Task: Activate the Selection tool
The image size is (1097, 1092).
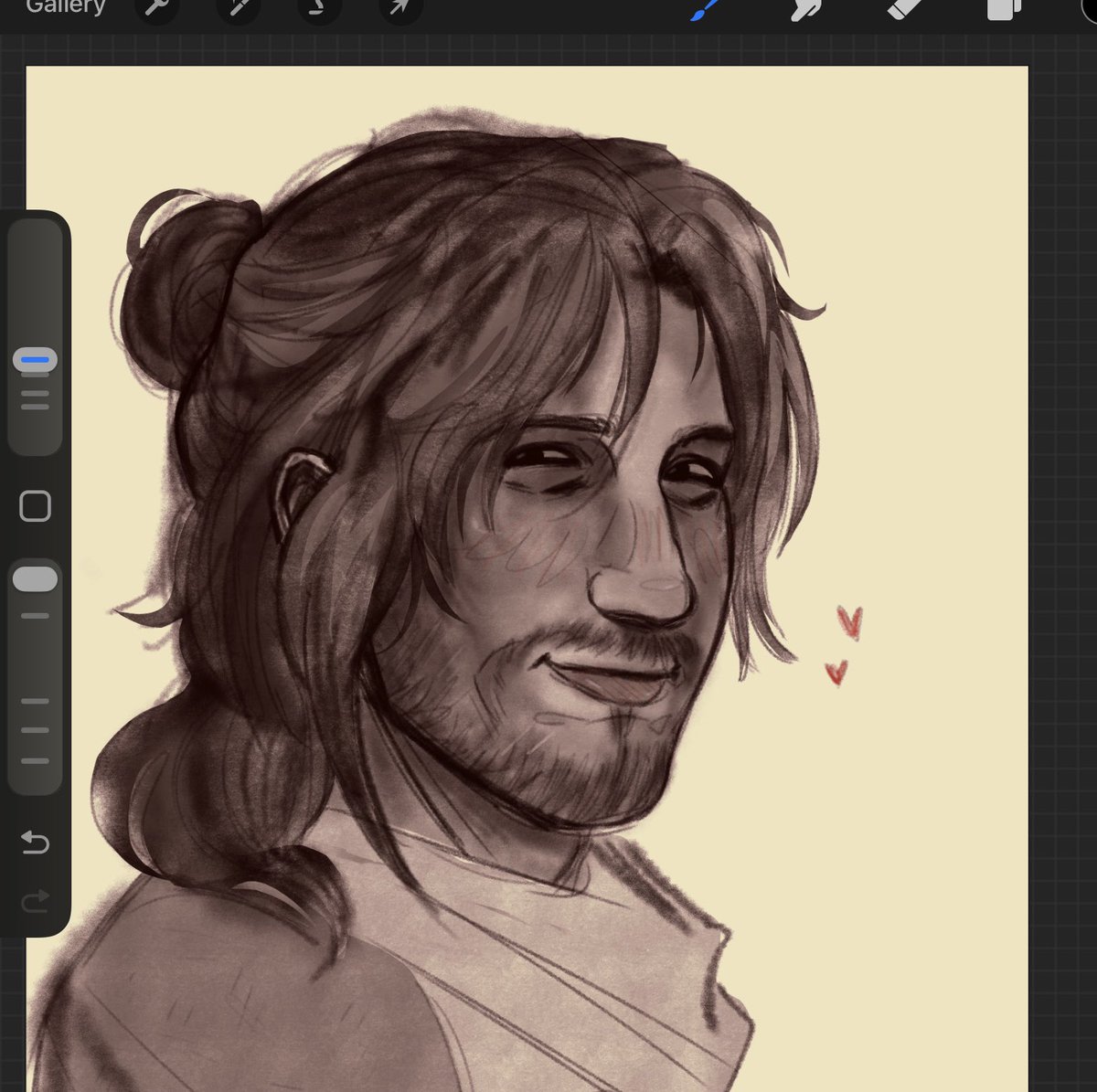Action: tap(319, 8)
